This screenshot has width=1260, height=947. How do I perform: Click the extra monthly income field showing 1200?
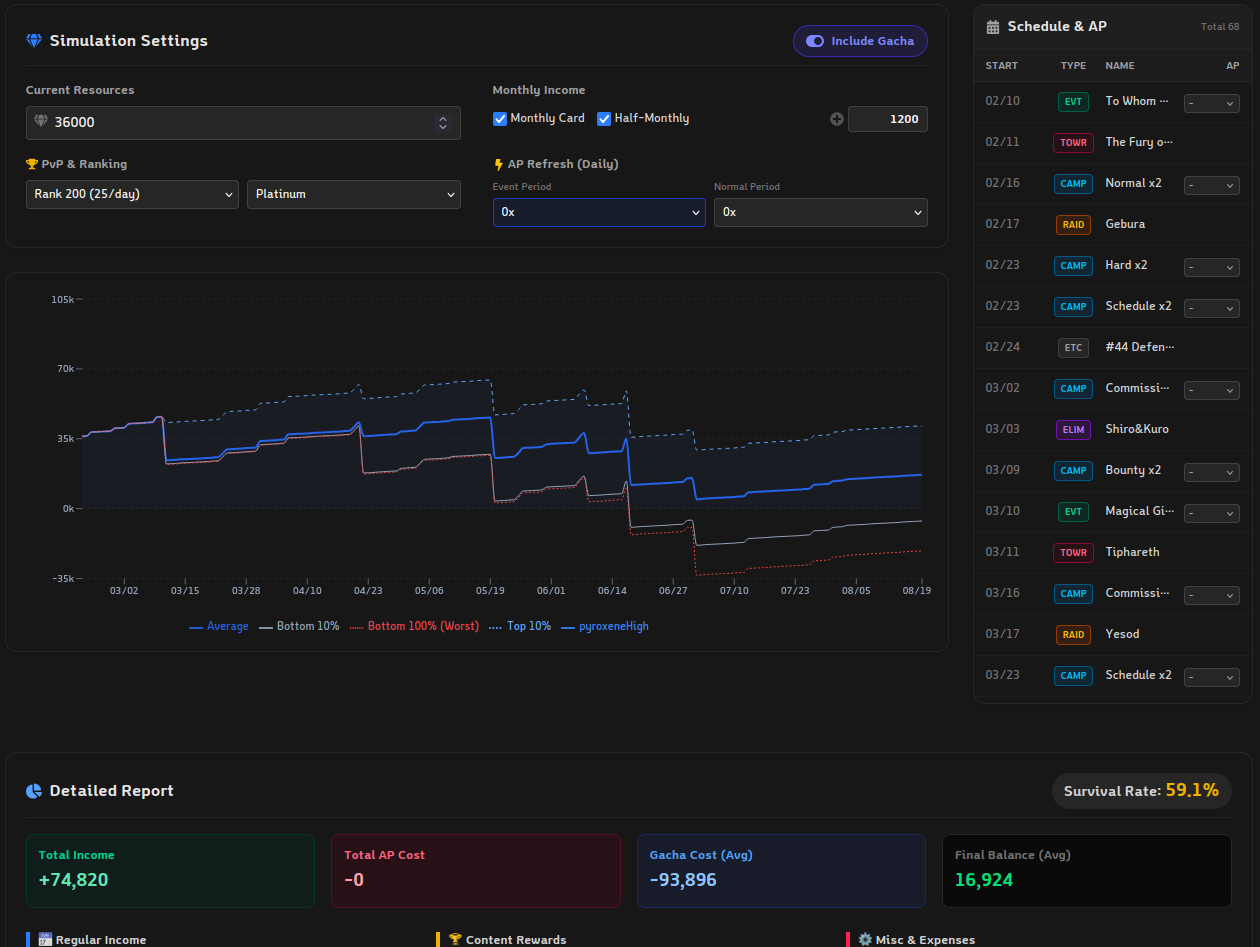[x=888, y=119]
